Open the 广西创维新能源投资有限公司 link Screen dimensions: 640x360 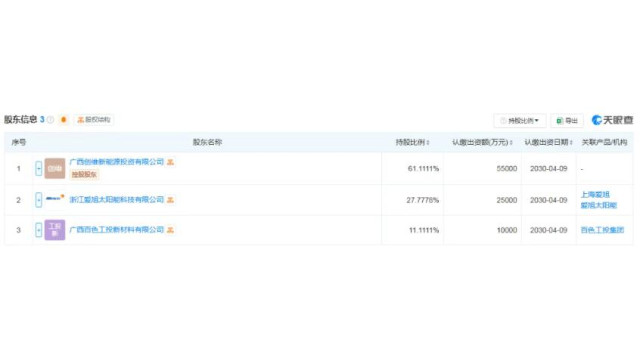point(117,162)
